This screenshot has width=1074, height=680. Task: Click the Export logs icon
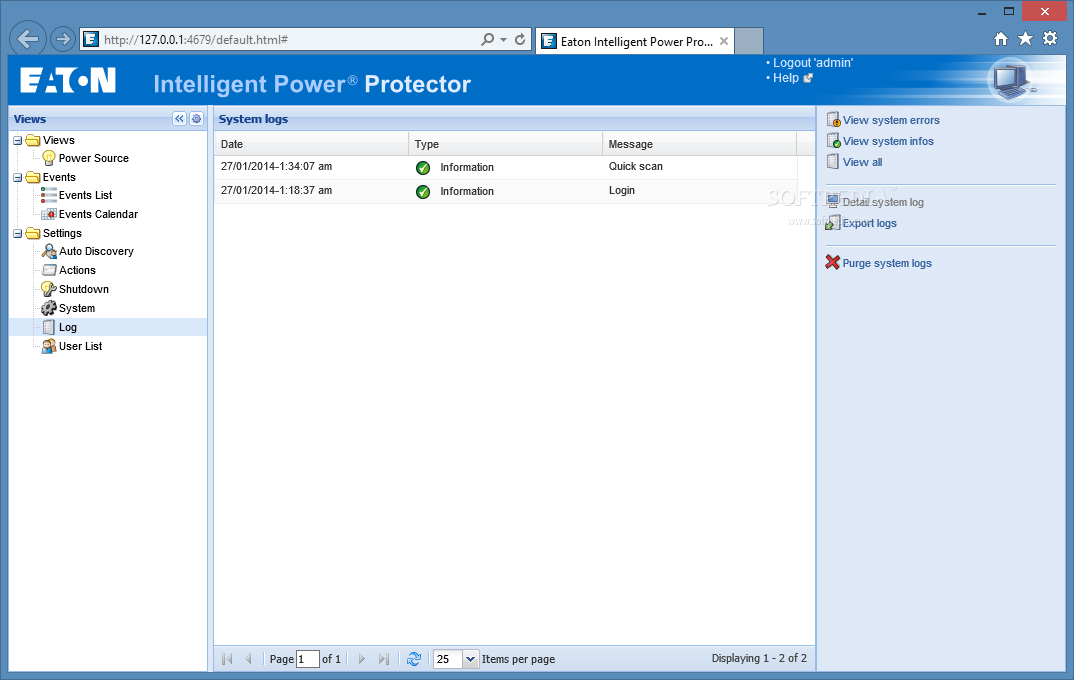point(832,223)
